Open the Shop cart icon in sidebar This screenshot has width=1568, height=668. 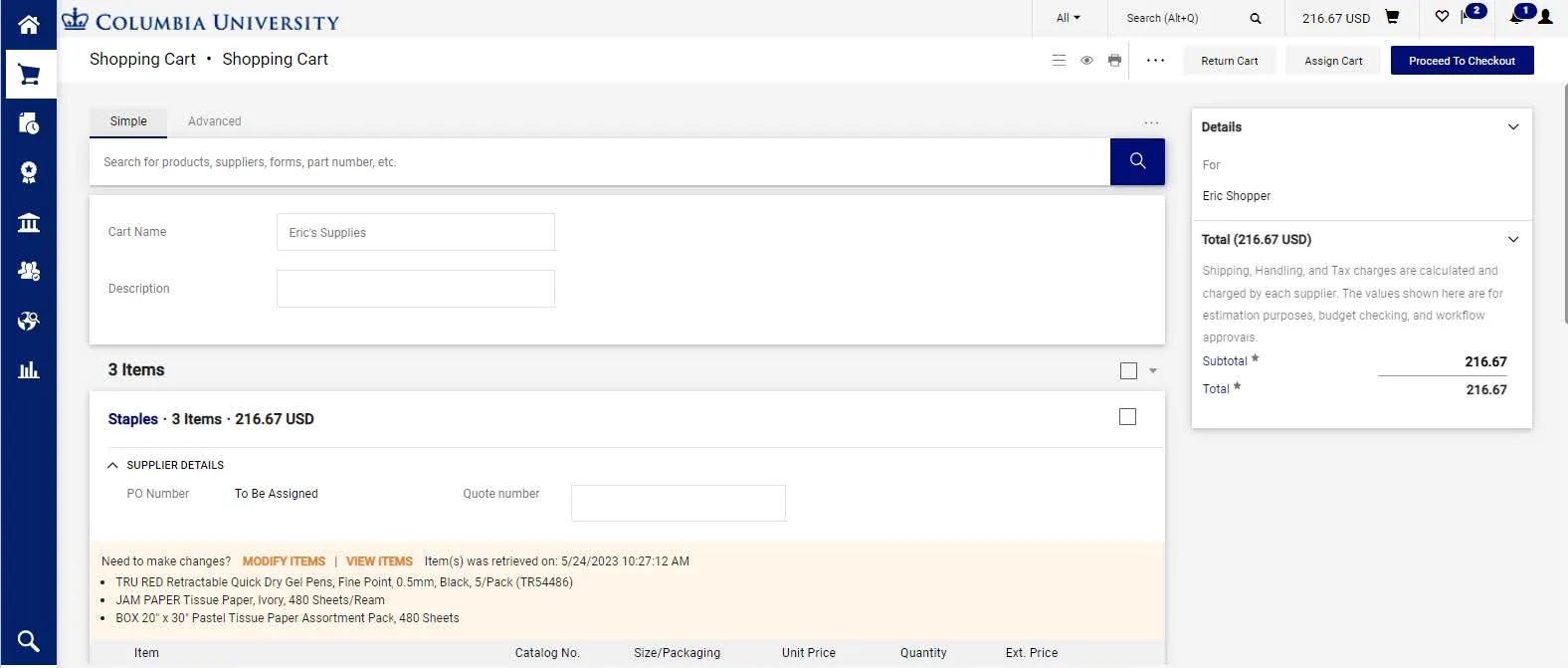29,75
